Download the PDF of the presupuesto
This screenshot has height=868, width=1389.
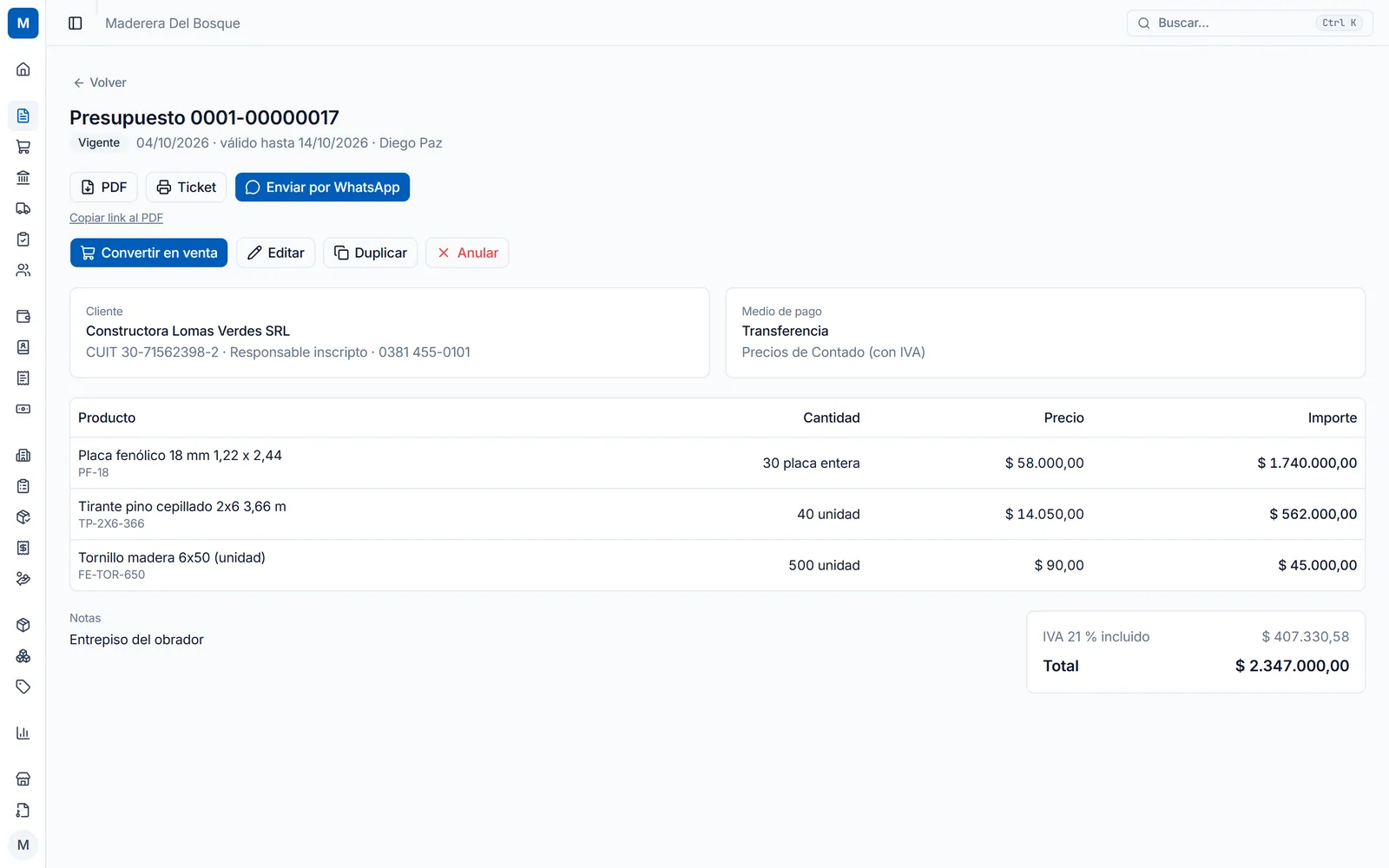point(103,187)
